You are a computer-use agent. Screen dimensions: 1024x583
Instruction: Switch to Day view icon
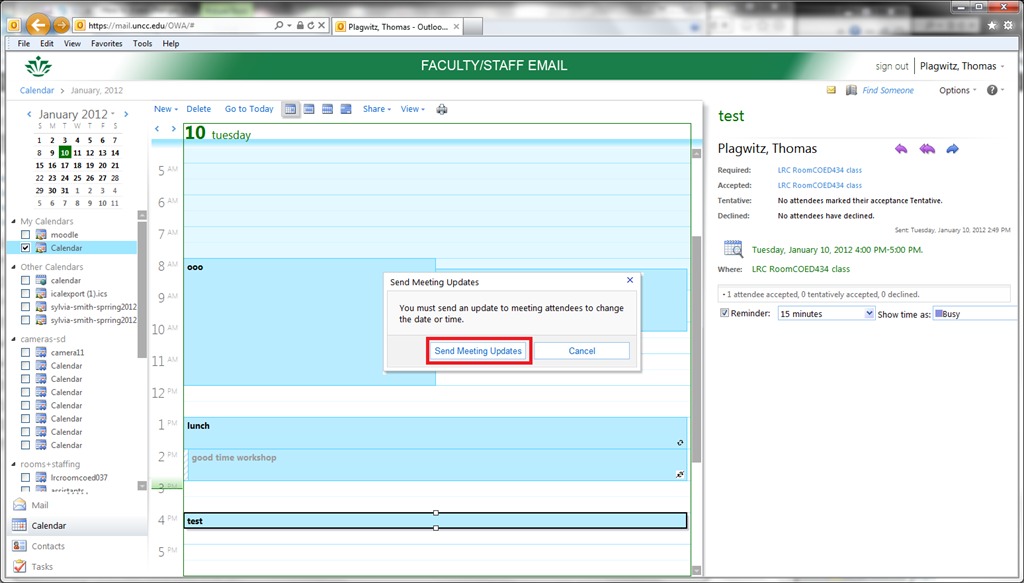tap(290, 109)
